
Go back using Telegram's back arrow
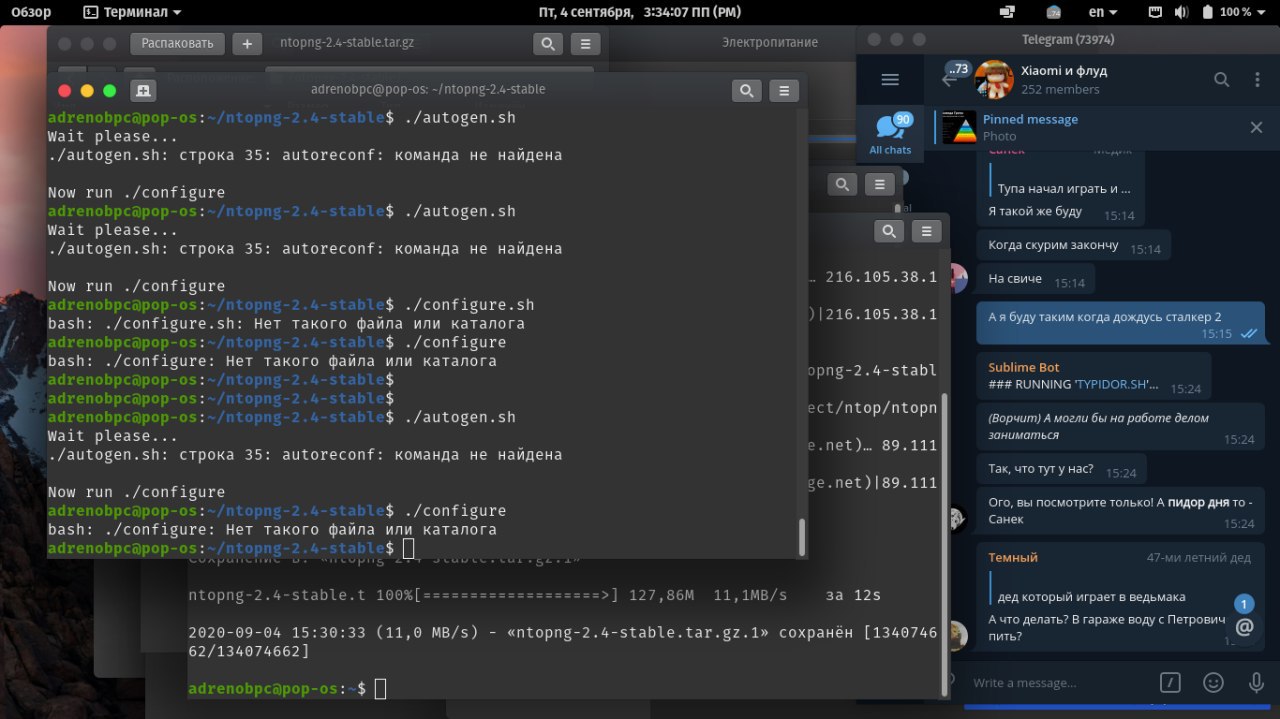[948, 80]
